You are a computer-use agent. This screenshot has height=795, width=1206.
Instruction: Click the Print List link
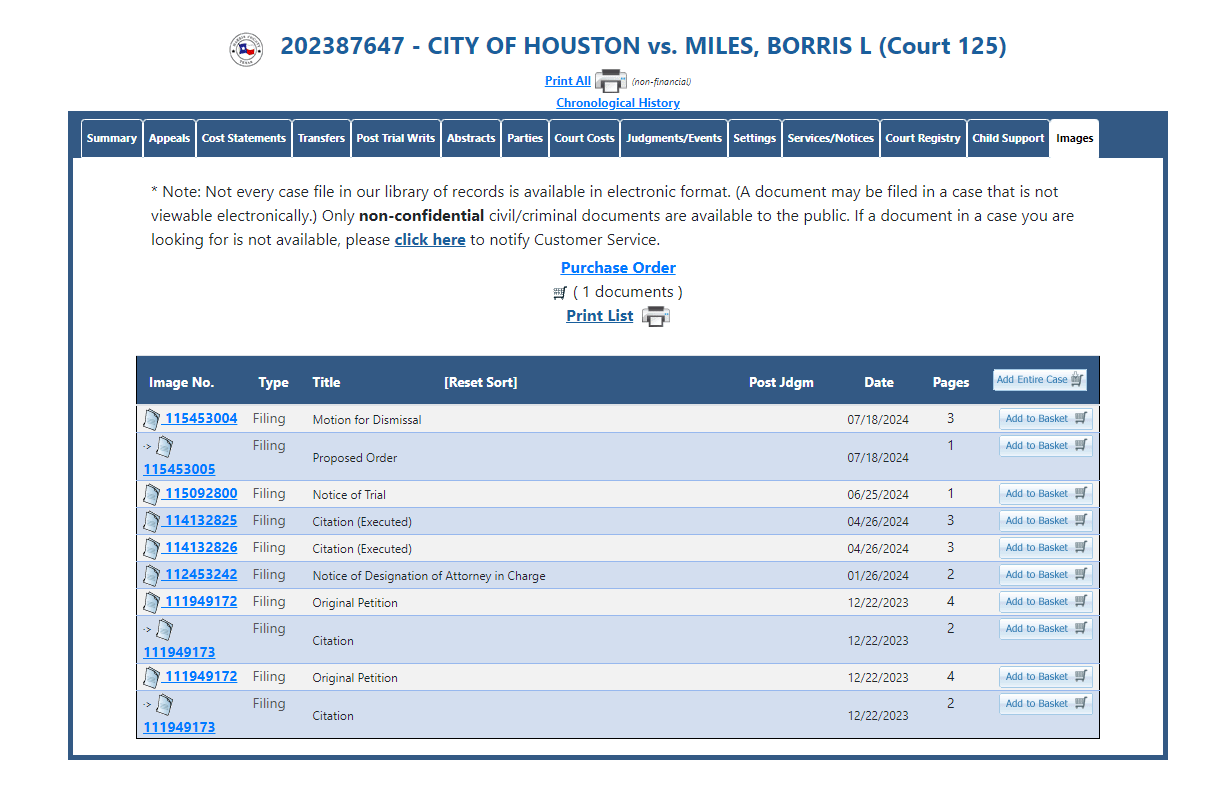(x=600, y=316)
